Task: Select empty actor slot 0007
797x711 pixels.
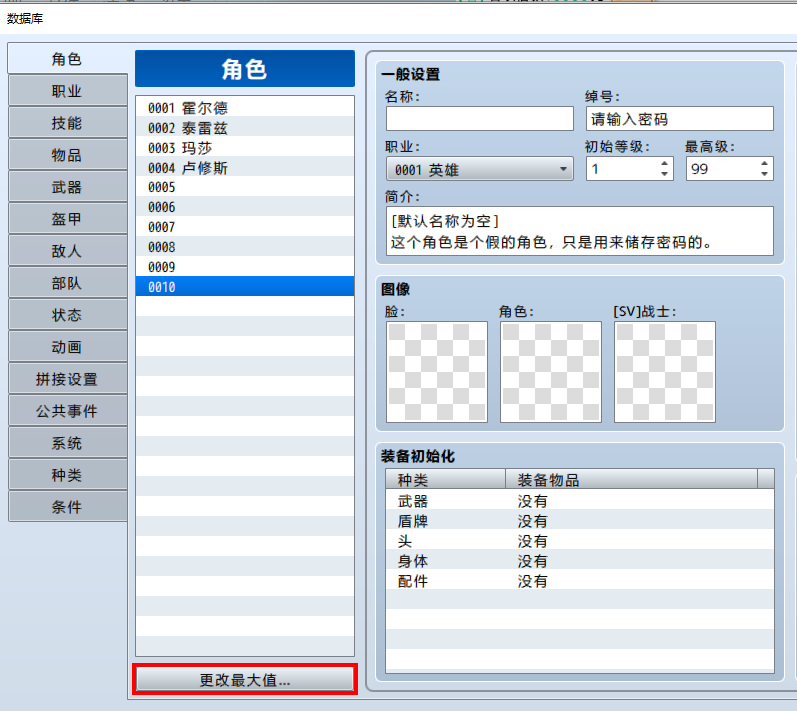Action: (244, 227)
